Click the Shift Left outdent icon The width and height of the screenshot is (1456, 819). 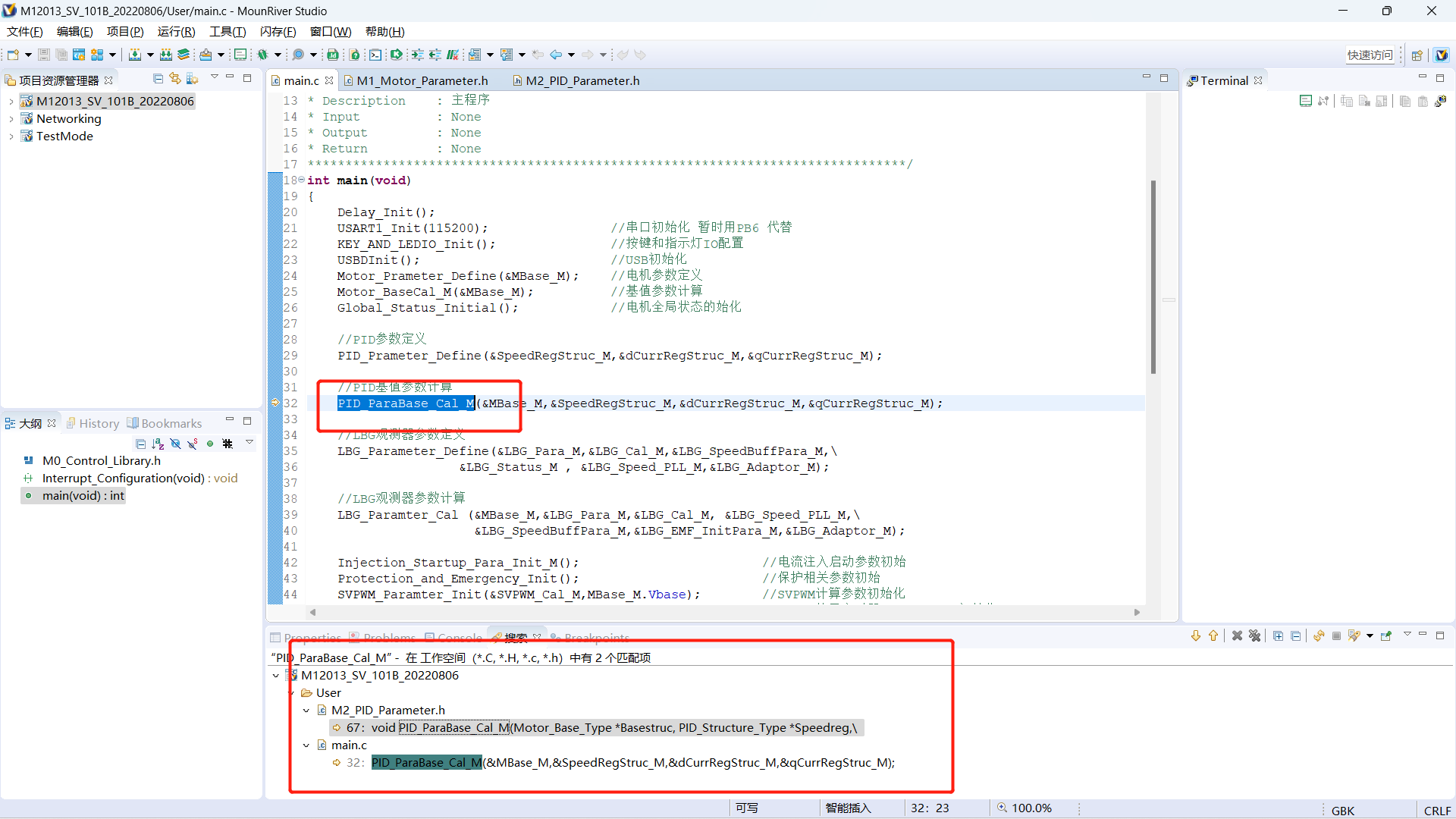tap(435, 55)
